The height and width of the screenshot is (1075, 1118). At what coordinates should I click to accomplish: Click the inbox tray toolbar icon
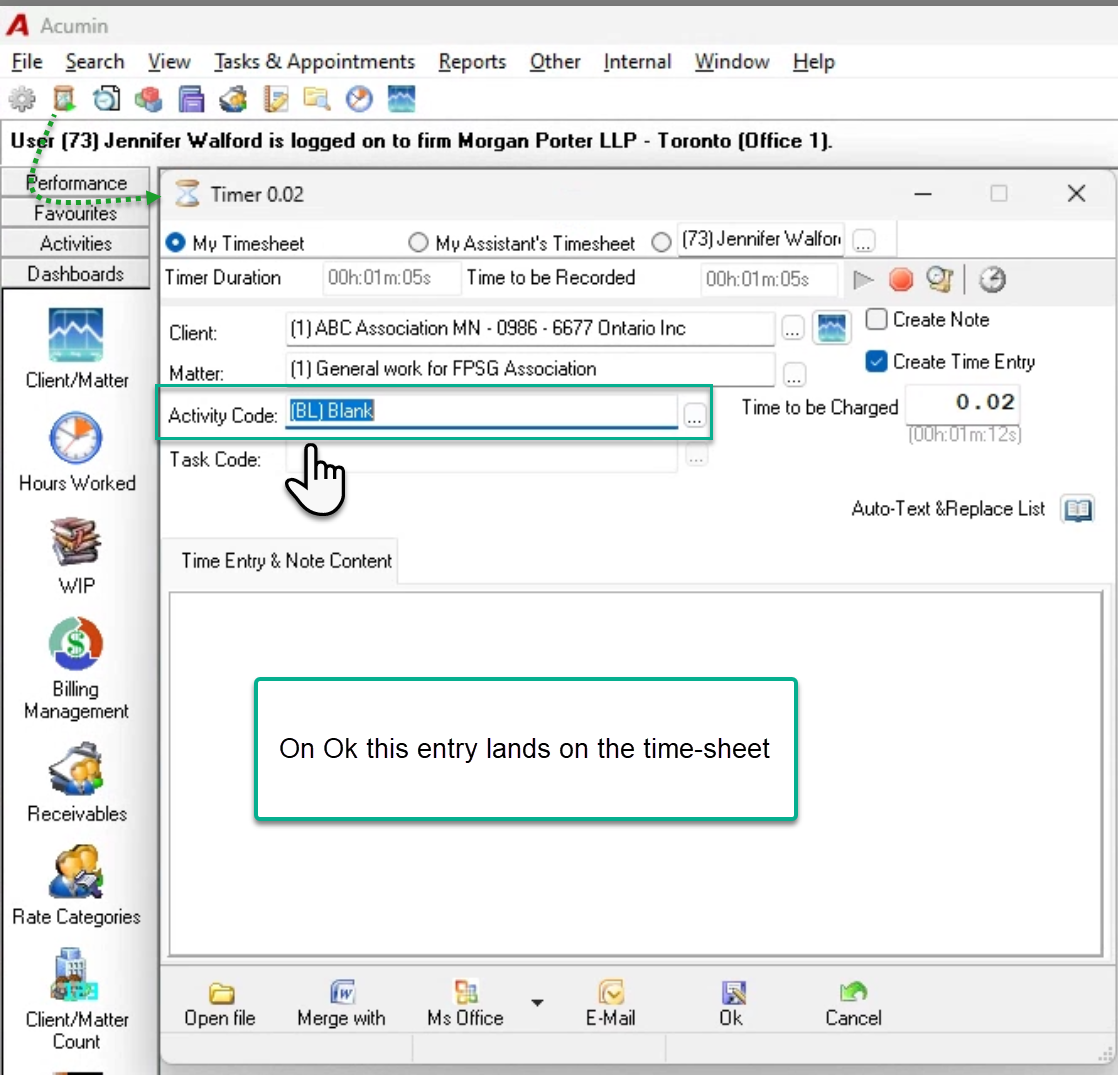tap(233, 98)
